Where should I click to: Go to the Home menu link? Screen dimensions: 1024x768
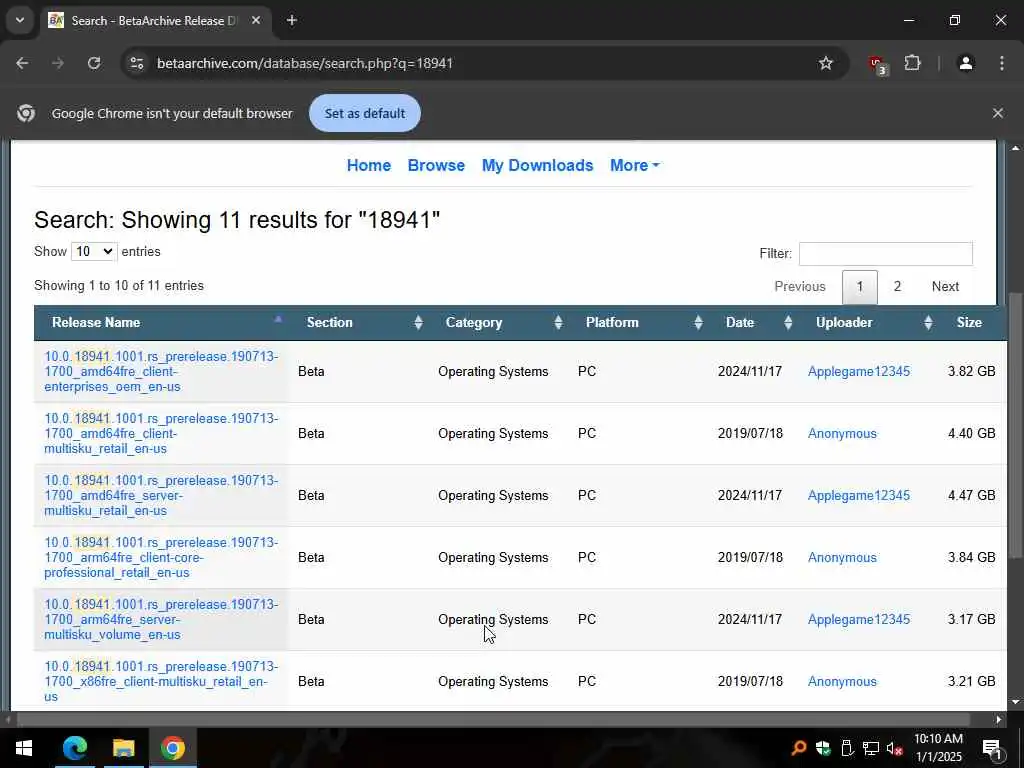click(368, 165)
